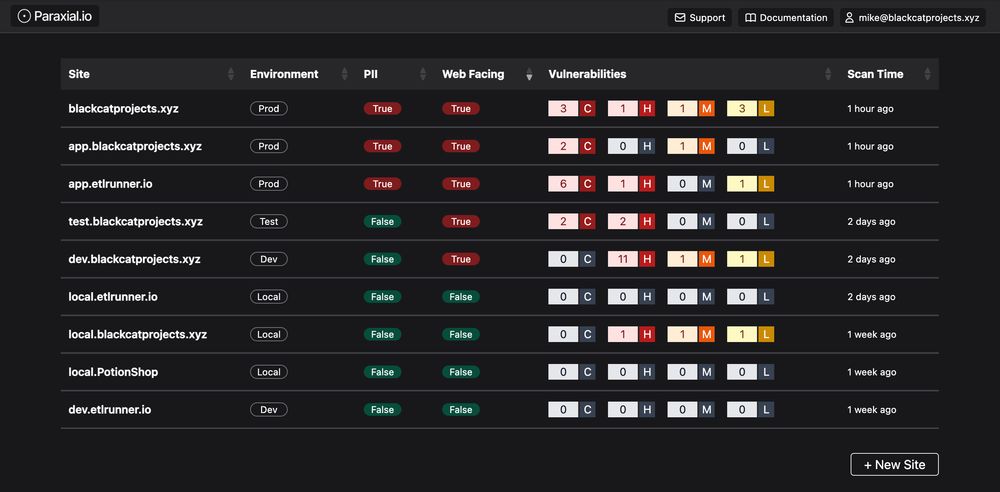Click high count 2 for test.blackcatprojects.xyz
This screenshot has height=492, width=1000.
(623, 221)
